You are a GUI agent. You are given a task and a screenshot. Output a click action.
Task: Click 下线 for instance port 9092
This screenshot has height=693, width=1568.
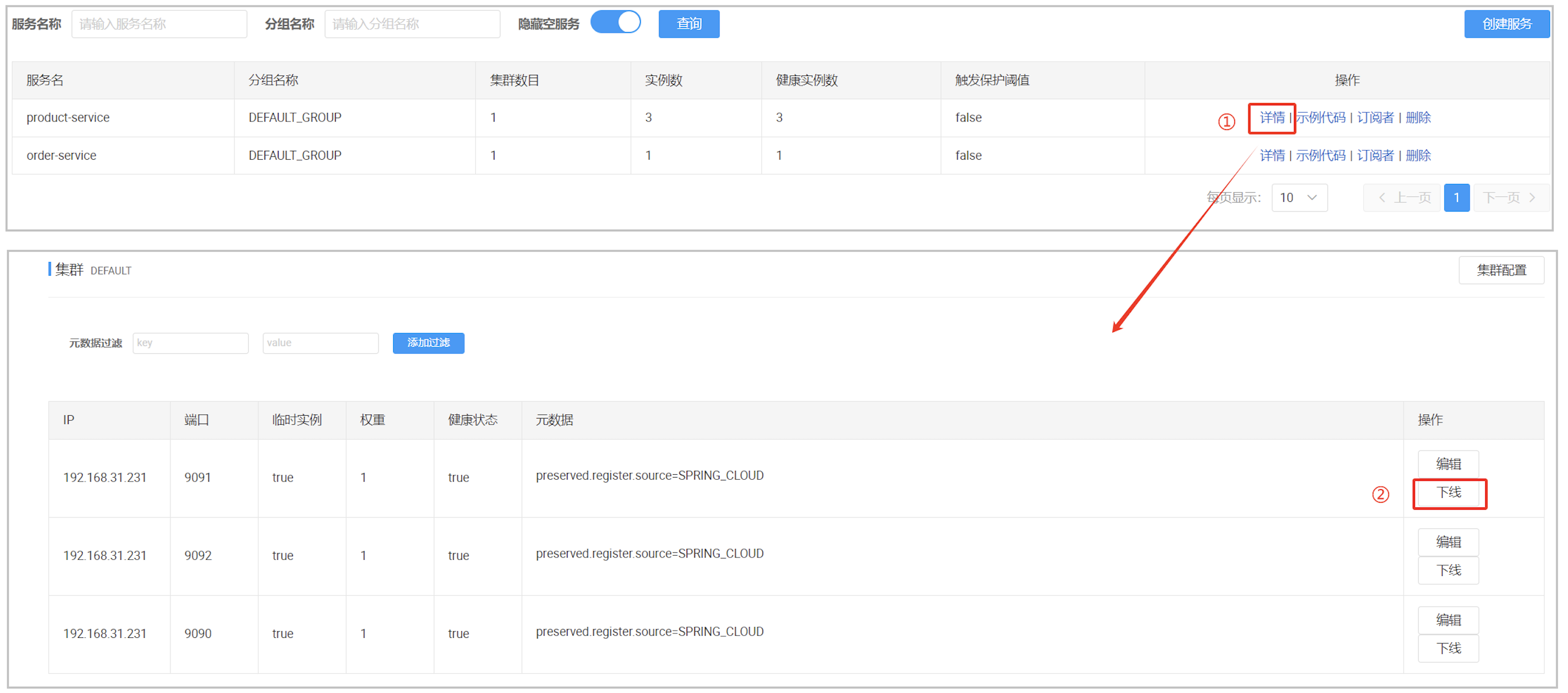coord(1448,570)
